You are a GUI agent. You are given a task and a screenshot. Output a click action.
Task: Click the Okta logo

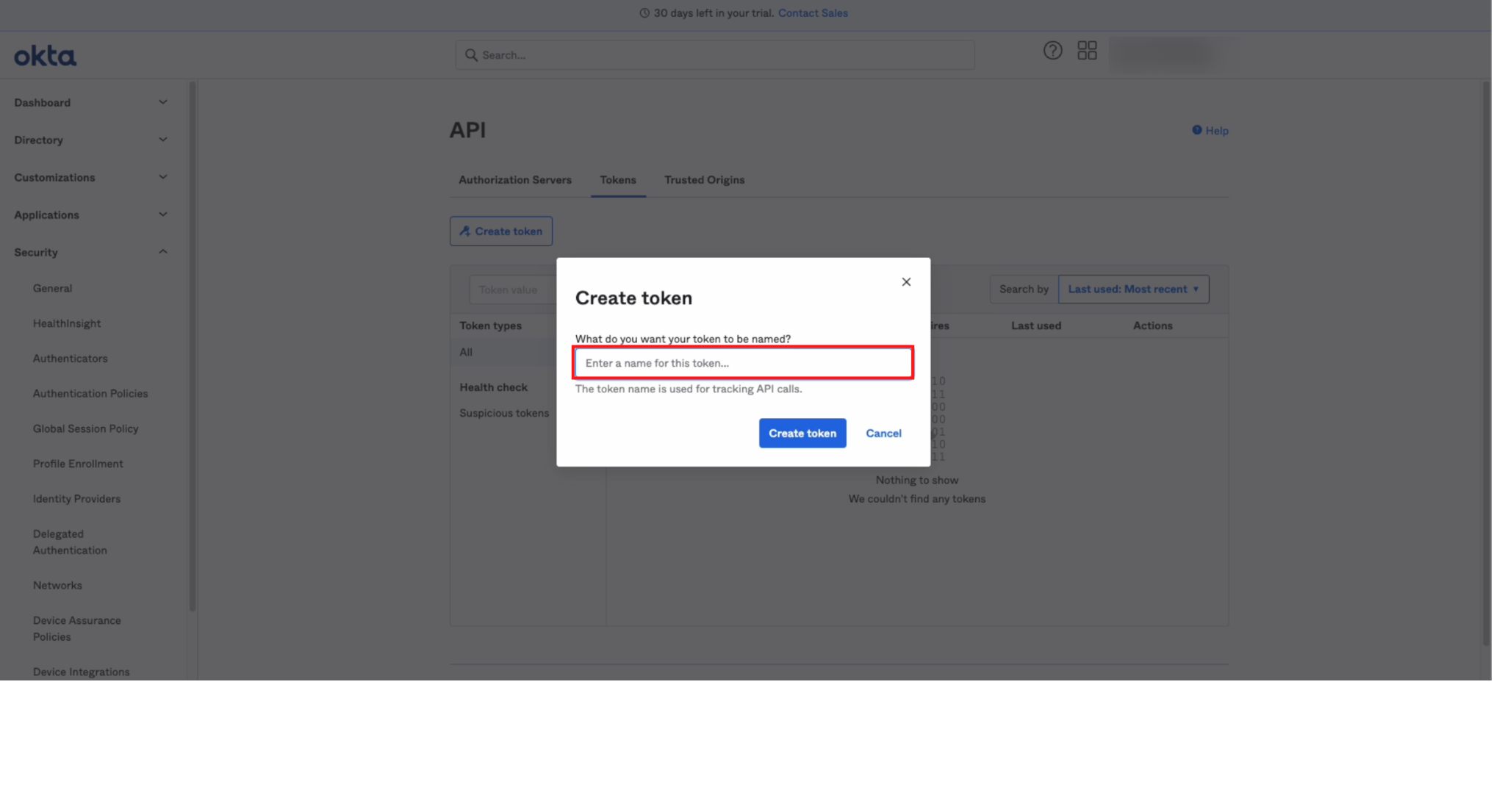45,56
